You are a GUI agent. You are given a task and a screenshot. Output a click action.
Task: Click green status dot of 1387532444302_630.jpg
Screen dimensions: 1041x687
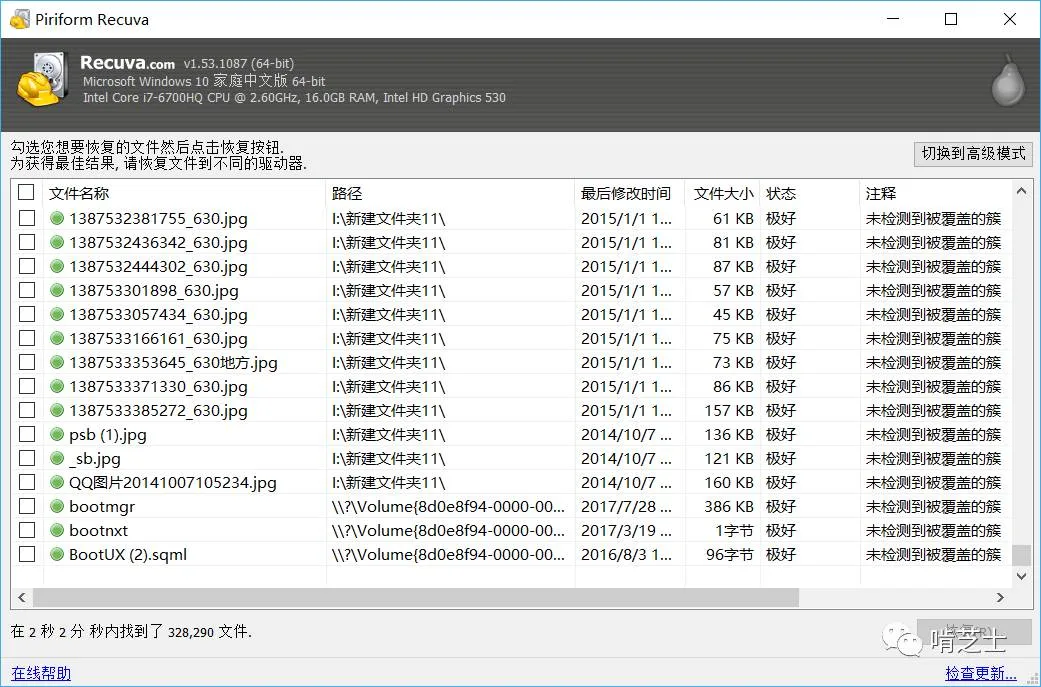pos(57,266)
